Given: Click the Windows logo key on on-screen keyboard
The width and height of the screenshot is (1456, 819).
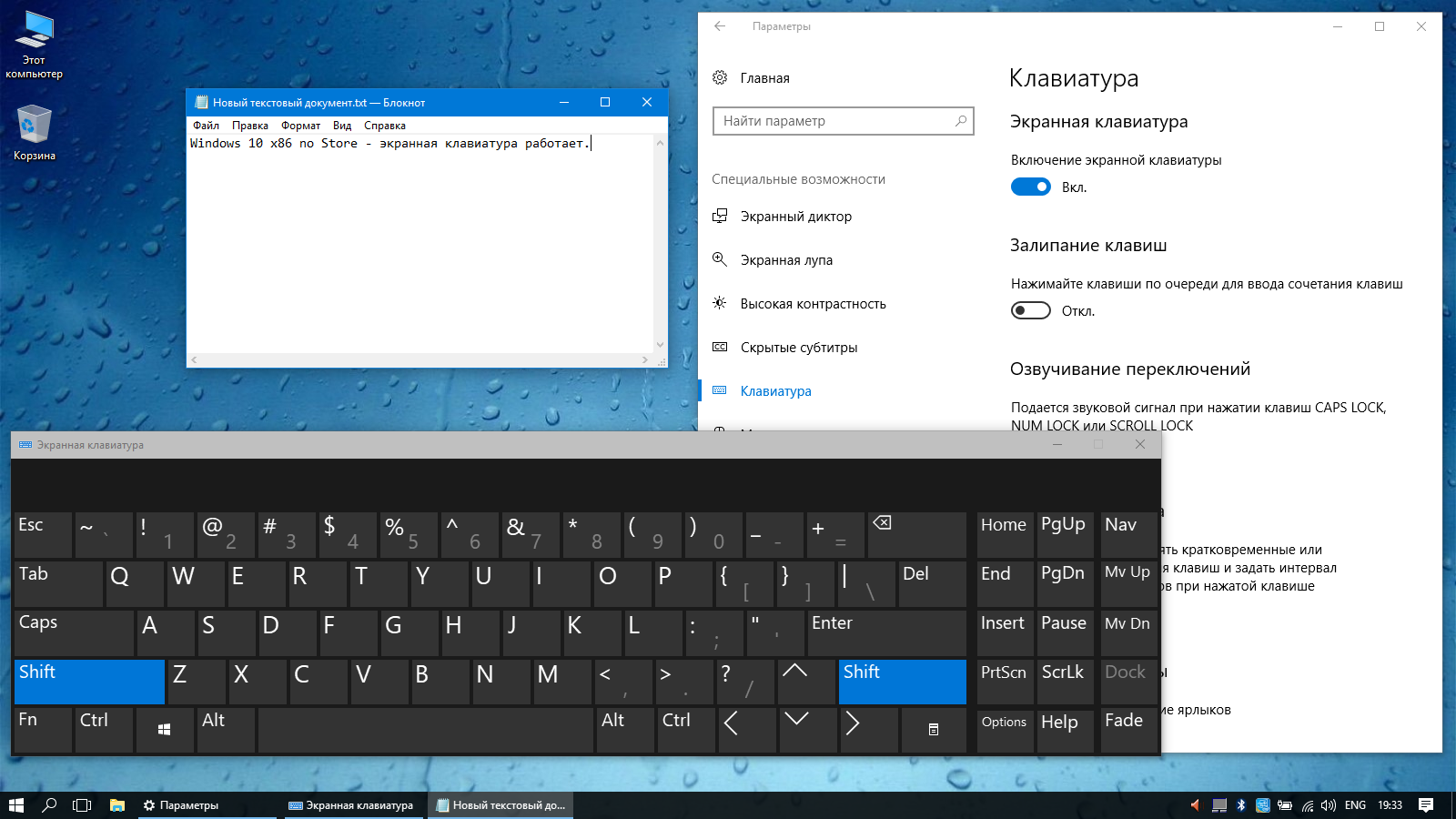Looking at the screenshot, I should 165,730.
